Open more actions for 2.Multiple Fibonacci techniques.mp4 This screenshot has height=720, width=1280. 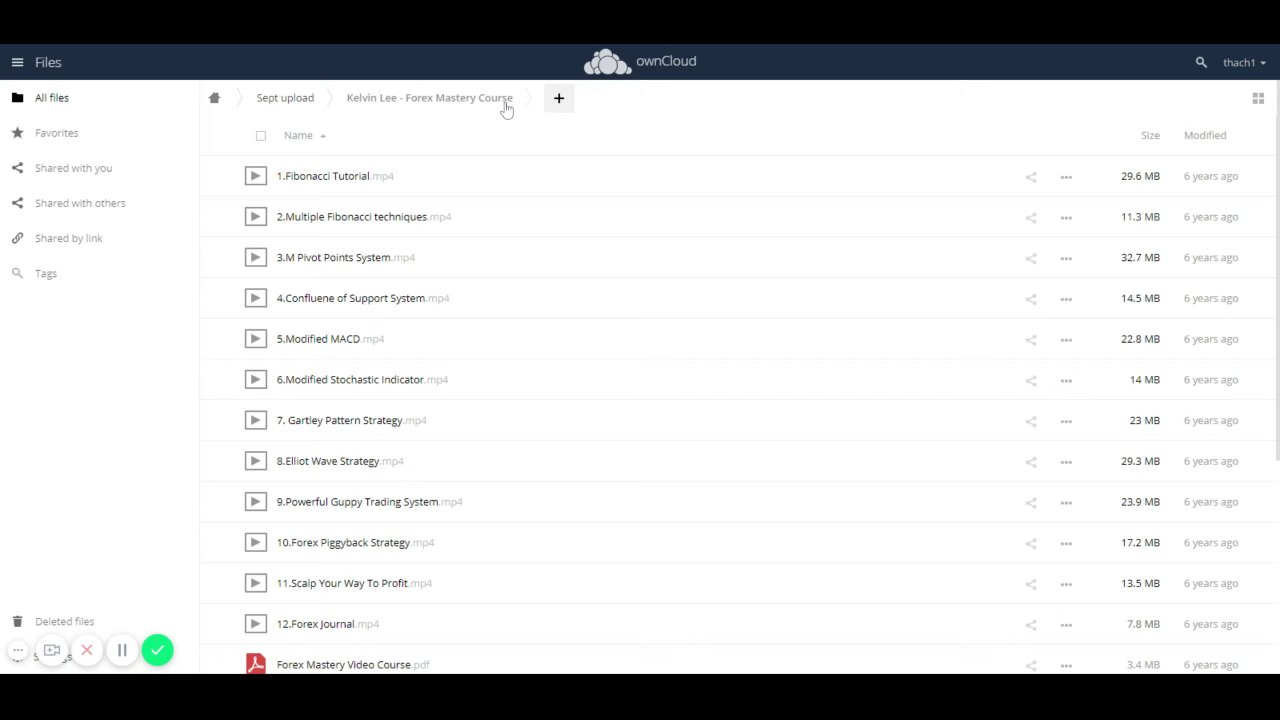tap(1066, 217)
